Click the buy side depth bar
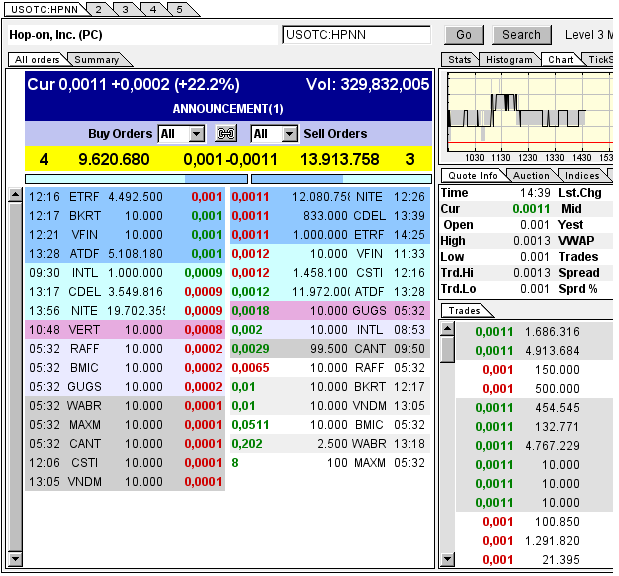Screen dimensions: 619x576 point(136,179)
